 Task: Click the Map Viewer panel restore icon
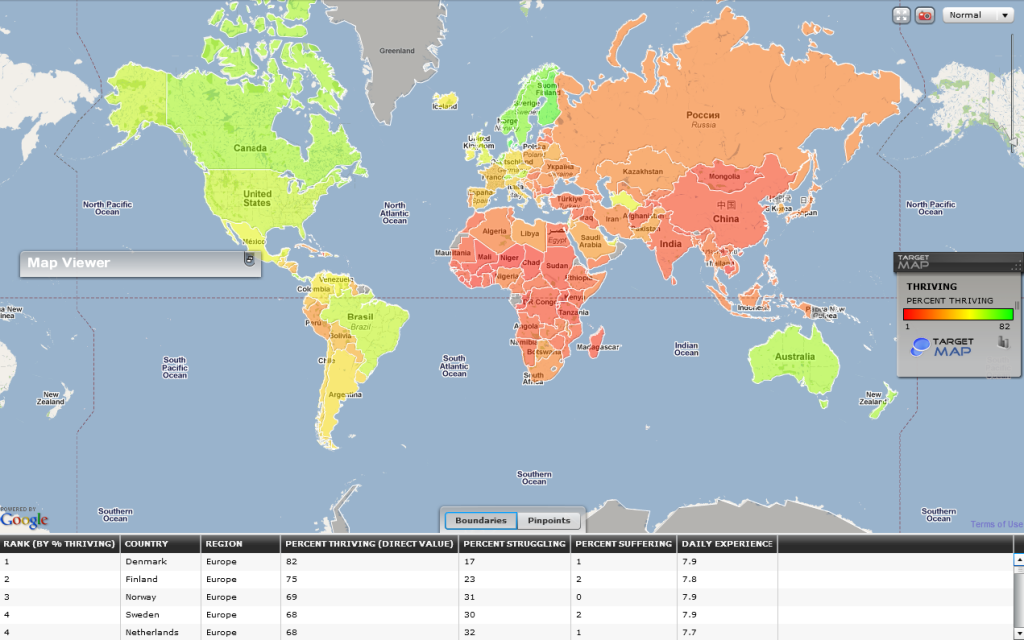[x=249, y=260]
